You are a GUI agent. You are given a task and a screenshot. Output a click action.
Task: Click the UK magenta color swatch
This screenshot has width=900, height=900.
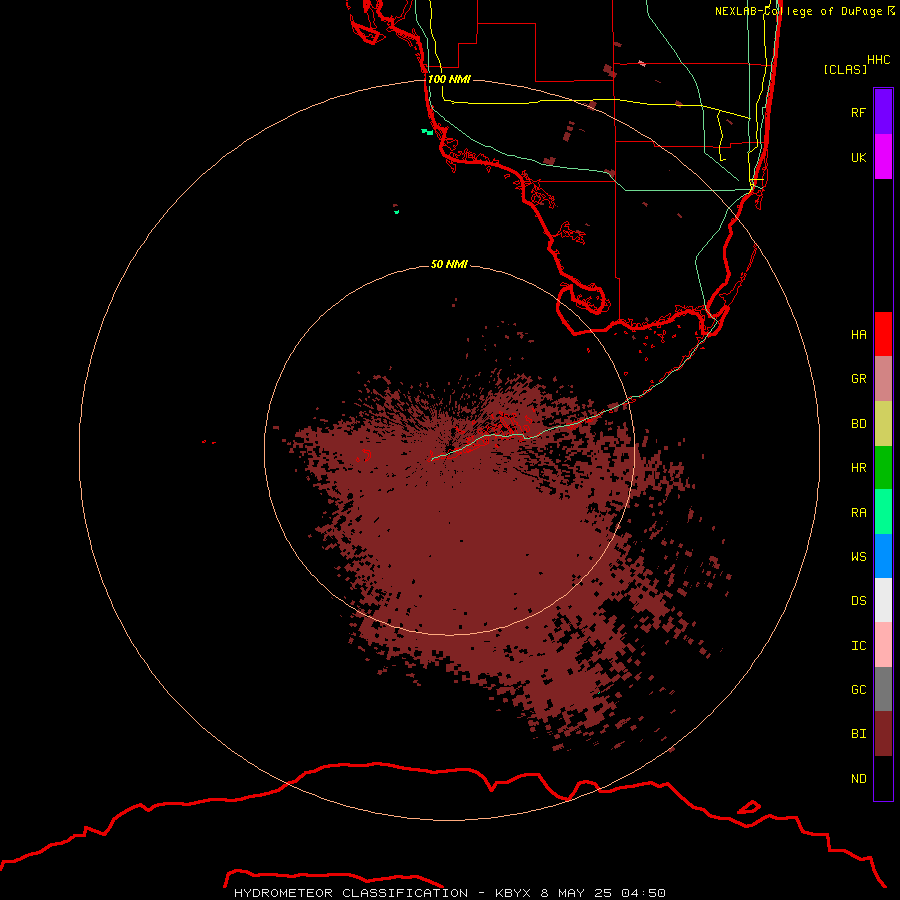(883, 157)
